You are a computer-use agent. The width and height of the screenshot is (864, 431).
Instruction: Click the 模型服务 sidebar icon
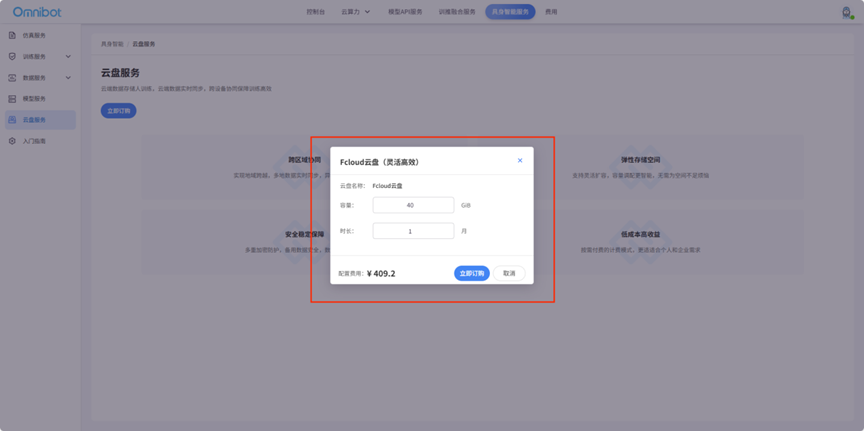[12, 99]
